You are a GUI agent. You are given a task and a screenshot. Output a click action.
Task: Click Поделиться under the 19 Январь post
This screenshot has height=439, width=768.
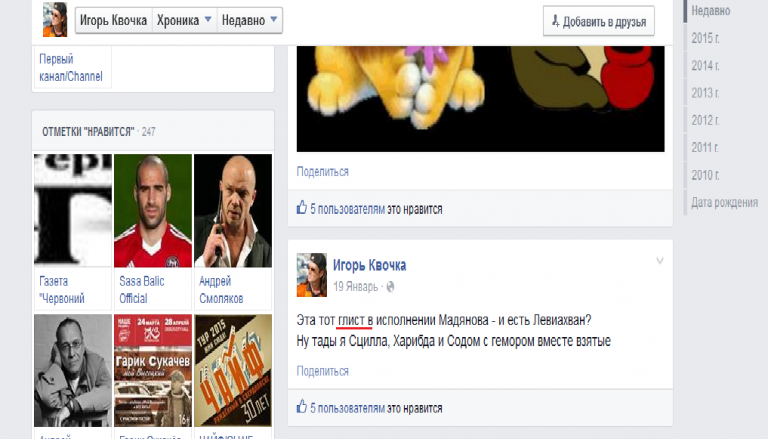tap(322, 371)
